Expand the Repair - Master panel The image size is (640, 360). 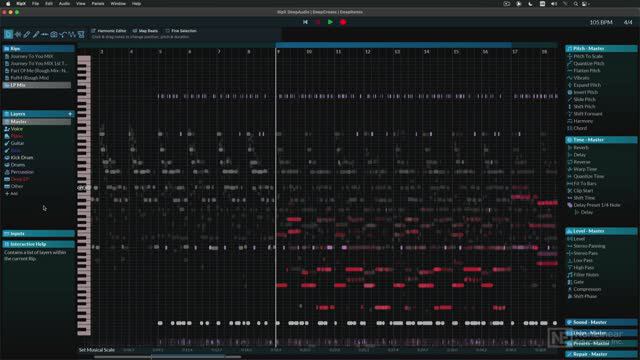[601, 354]
